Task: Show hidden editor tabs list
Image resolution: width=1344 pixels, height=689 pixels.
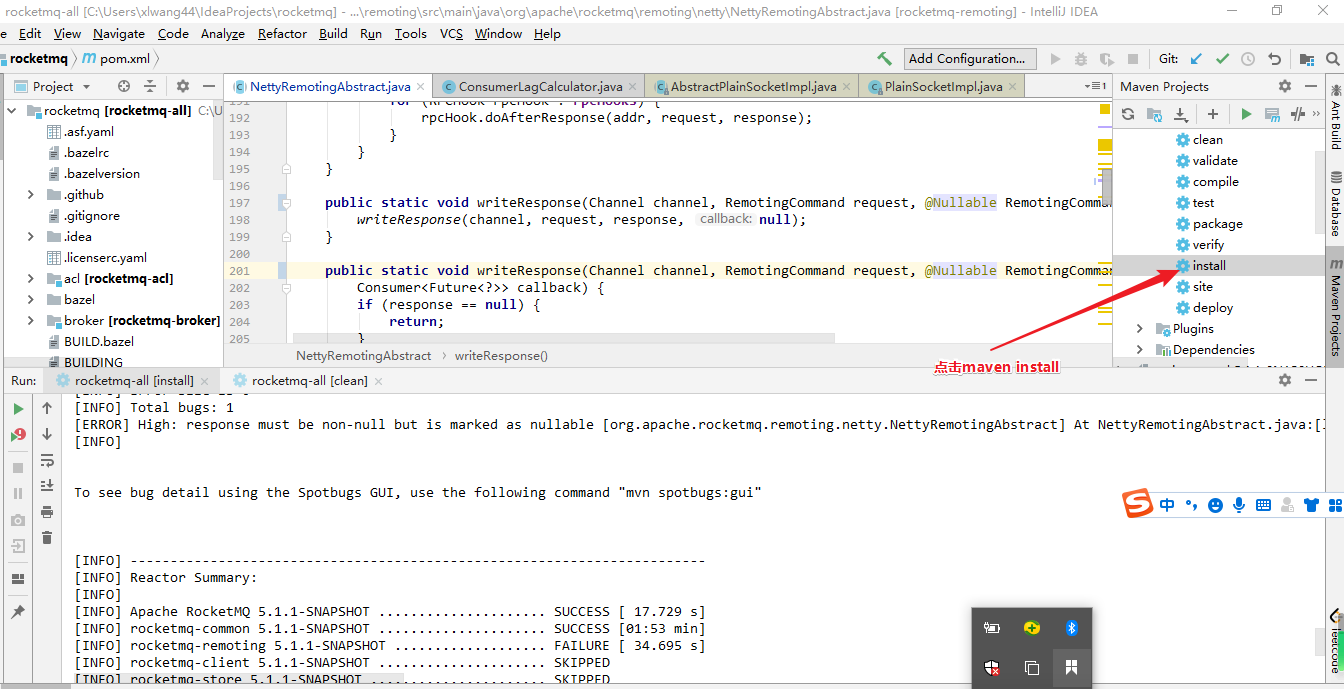Action: pos(1095,87)
